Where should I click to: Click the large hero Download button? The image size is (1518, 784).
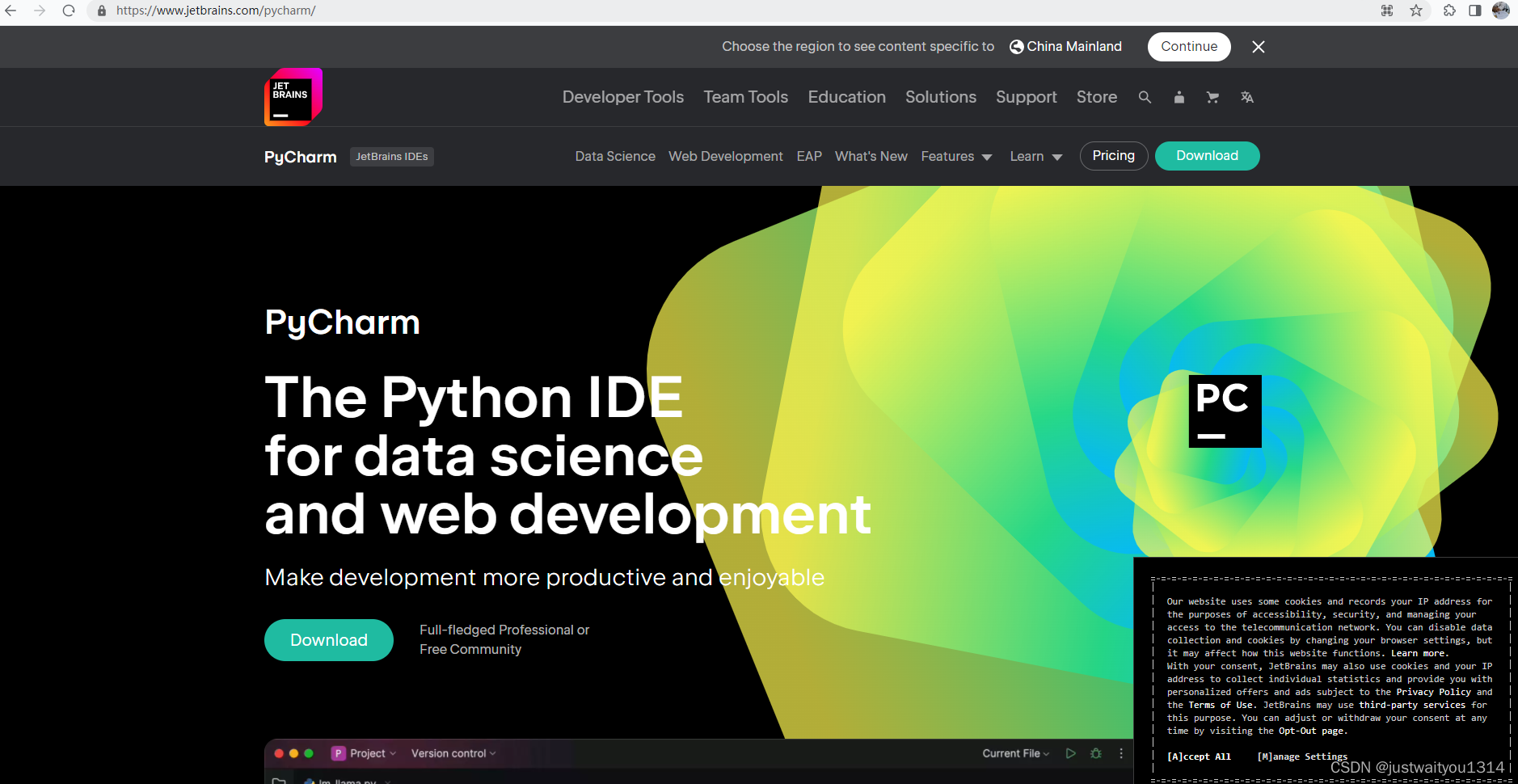329,640
